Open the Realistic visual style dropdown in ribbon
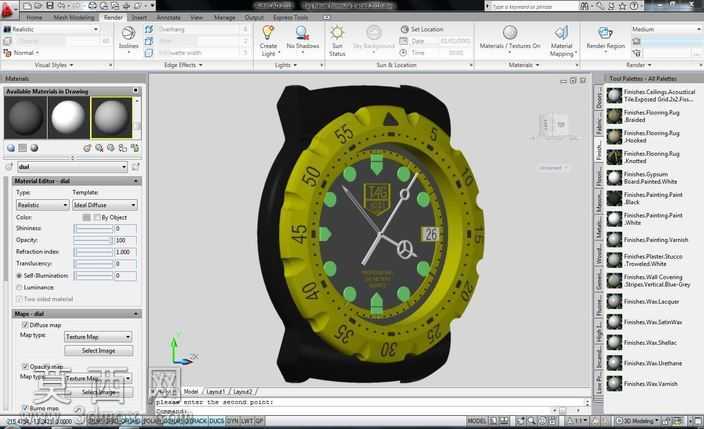 [x=51, y=29]
